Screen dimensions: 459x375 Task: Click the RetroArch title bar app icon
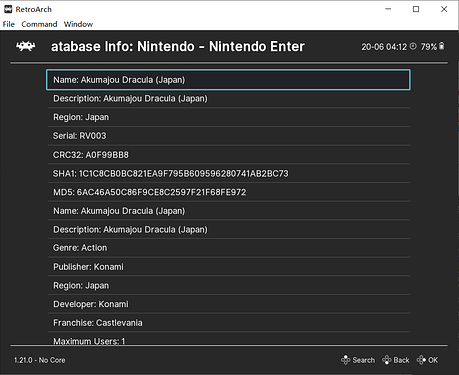pyautogui.click(x=8, y=9)
